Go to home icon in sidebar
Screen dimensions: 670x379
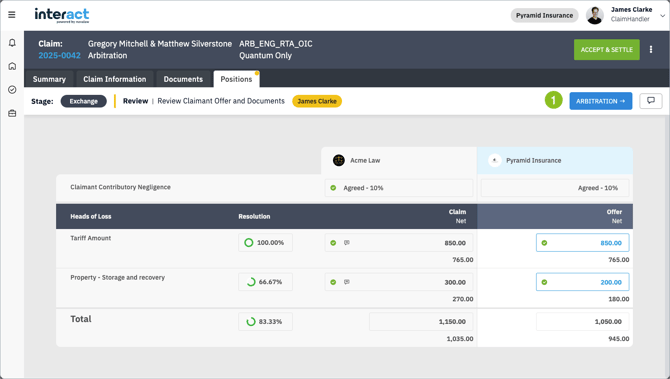pos(12,66)
